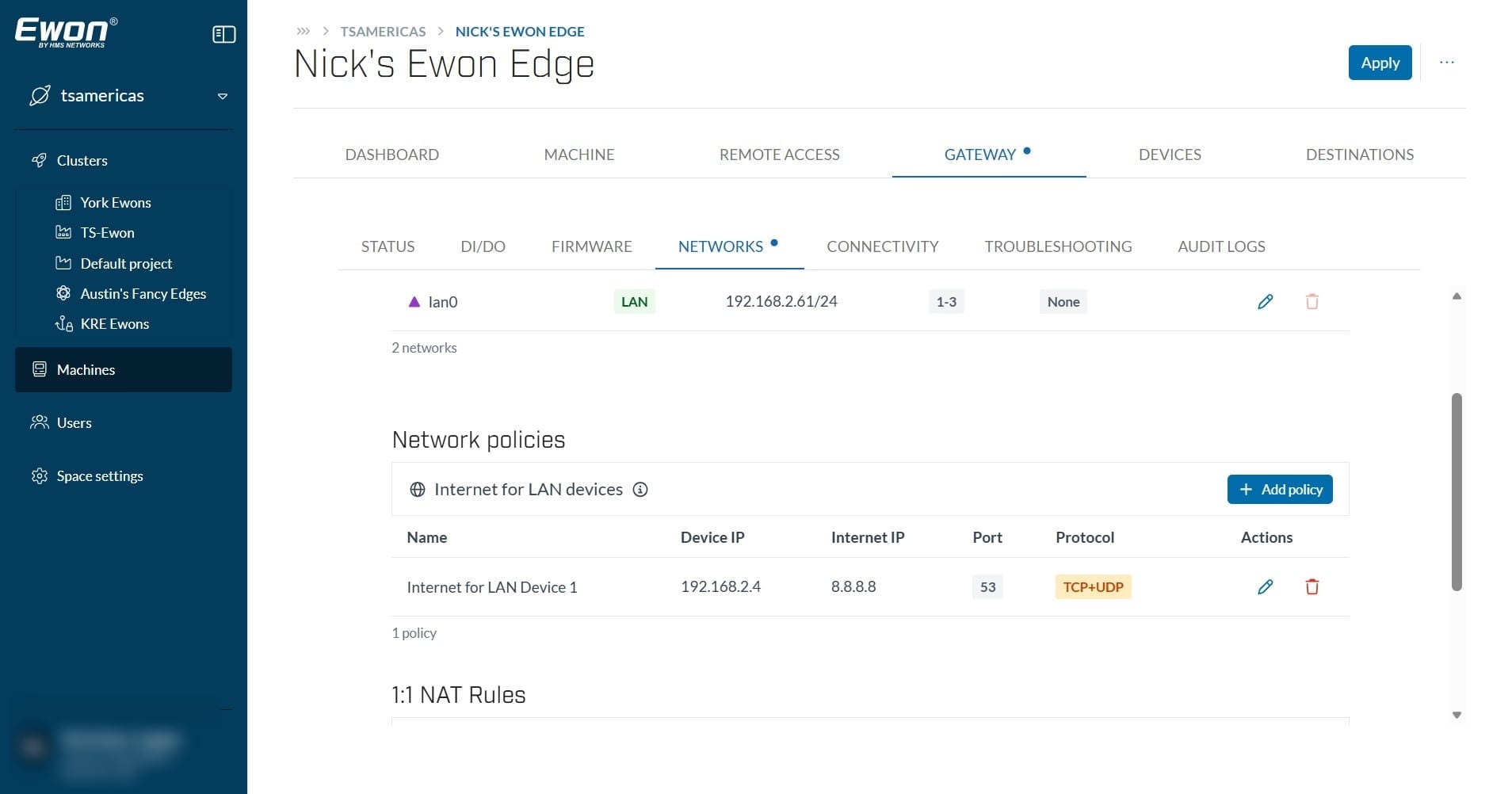Go to the REMOTE ACCESS tab
The image size is (1512, 794).
[780, 155]
